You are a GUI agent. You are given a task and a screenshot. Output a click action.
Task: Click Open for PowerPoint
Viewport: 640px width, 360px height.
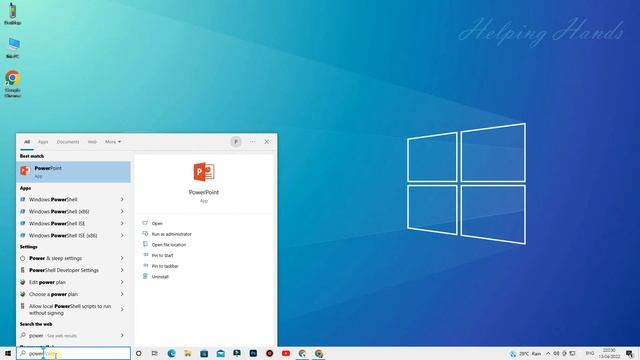click(x=157, y=224)
